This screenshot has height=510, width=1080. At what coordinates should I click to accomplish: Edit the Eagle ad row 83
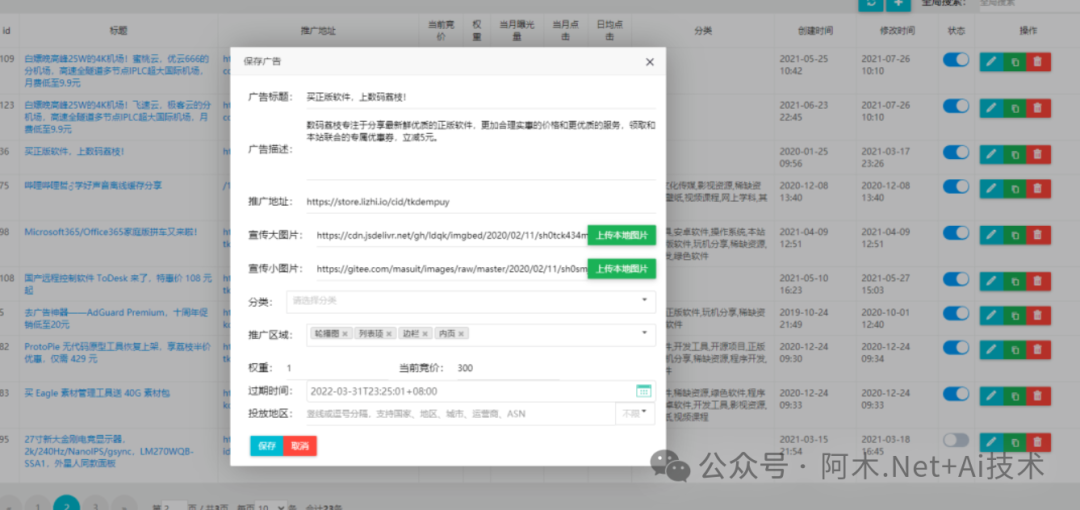(991, 396)
